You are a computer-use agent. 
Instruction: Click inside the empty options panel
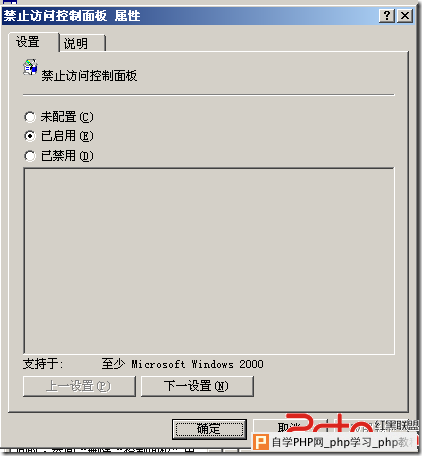[x=209, y=261]
